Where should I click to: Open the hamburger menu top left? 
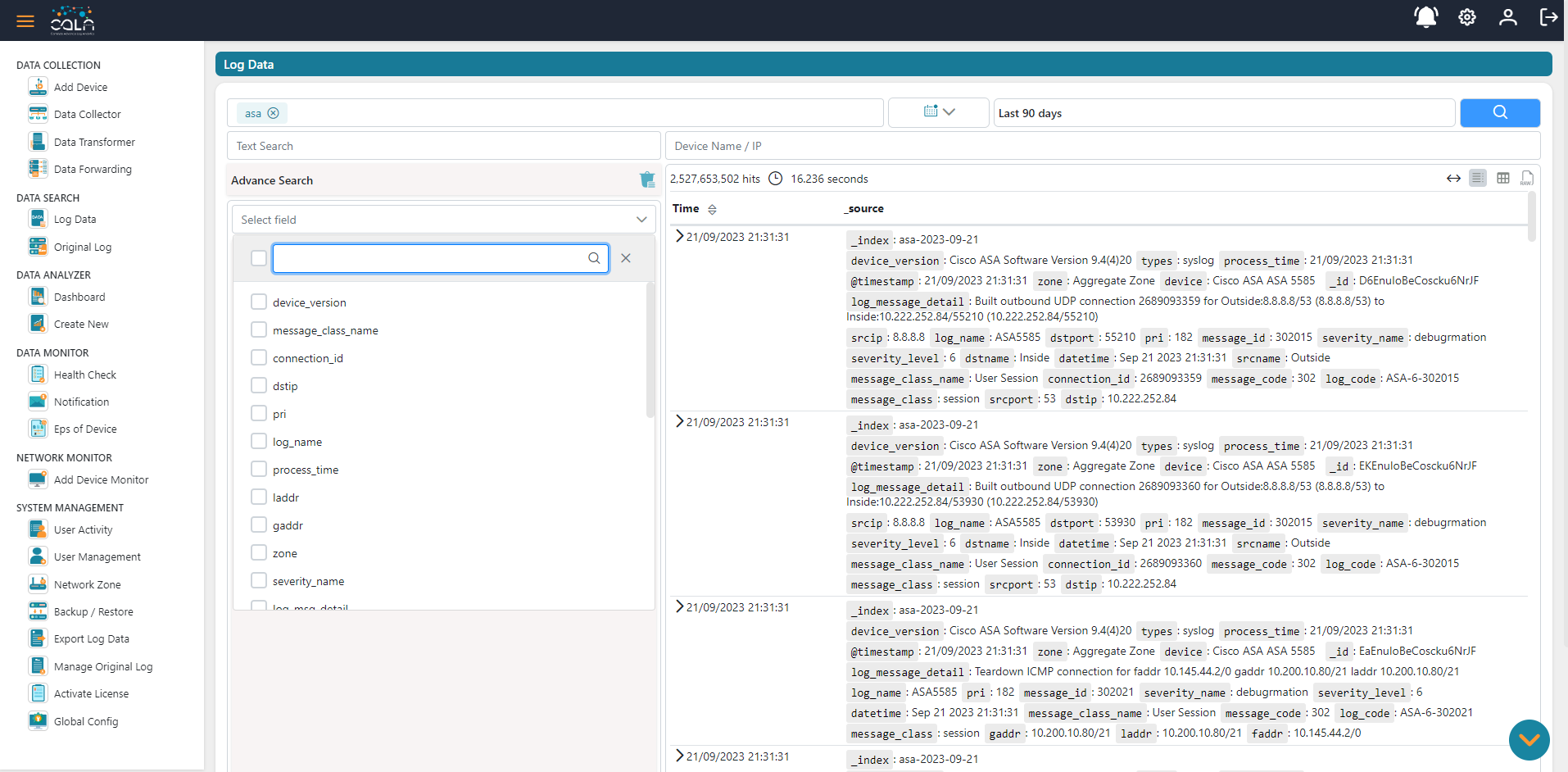coord(25,20)
